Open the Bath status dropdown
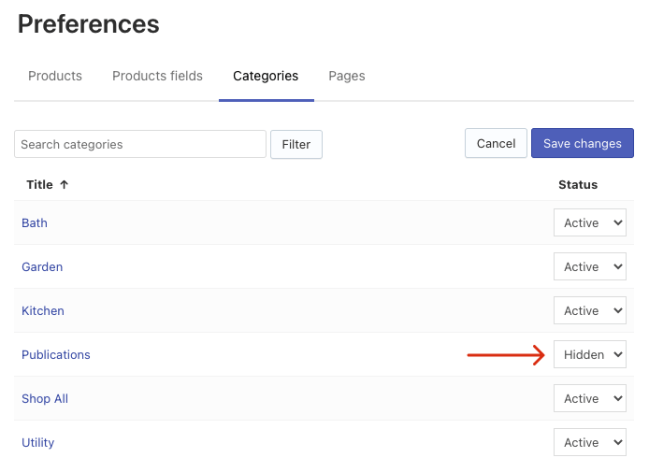The height and width of the screenshot is (472, 649). [x=590, y=223]
